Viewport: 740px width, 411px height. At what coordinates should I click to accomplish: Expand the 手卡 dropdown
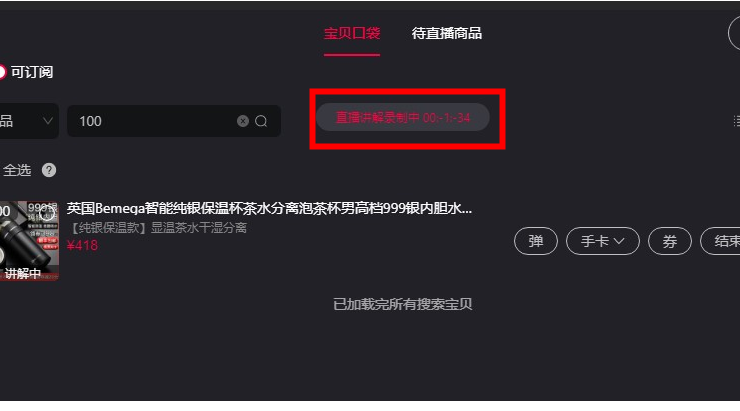coord(603,241)
